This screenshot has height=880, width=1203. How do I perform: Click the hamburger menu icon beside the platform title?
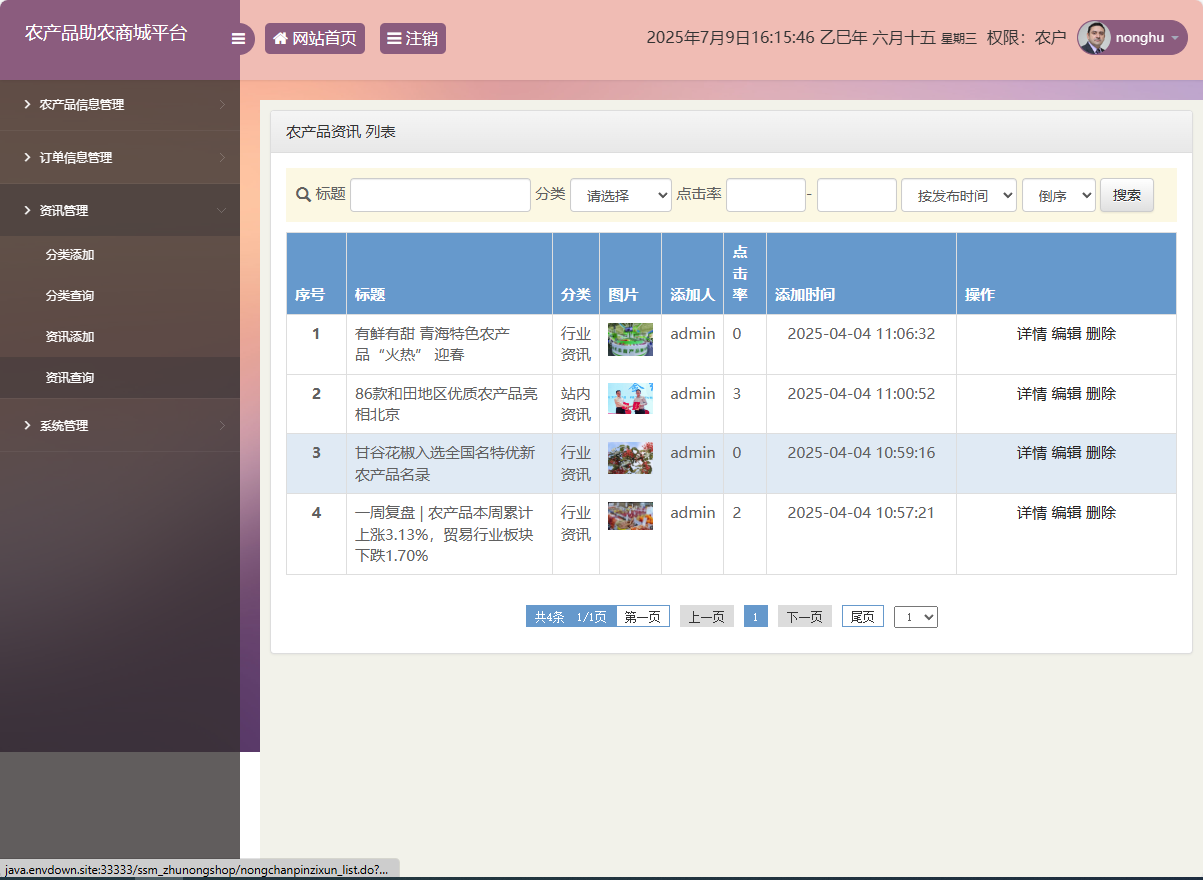[239, 38]
